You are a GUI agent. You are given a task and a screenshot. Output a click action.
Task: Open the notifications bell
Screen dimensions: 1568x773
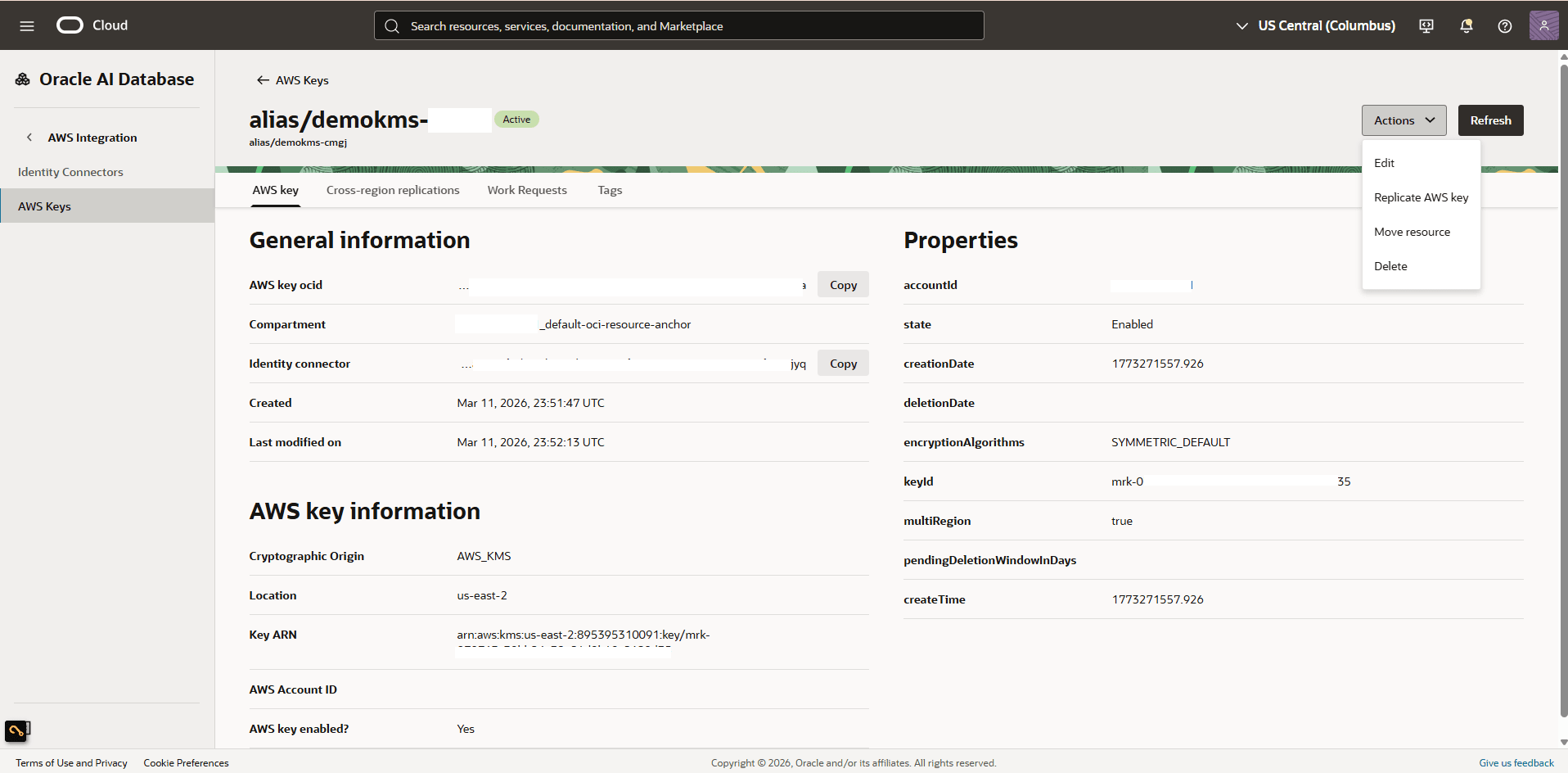tap(1465, 25)
